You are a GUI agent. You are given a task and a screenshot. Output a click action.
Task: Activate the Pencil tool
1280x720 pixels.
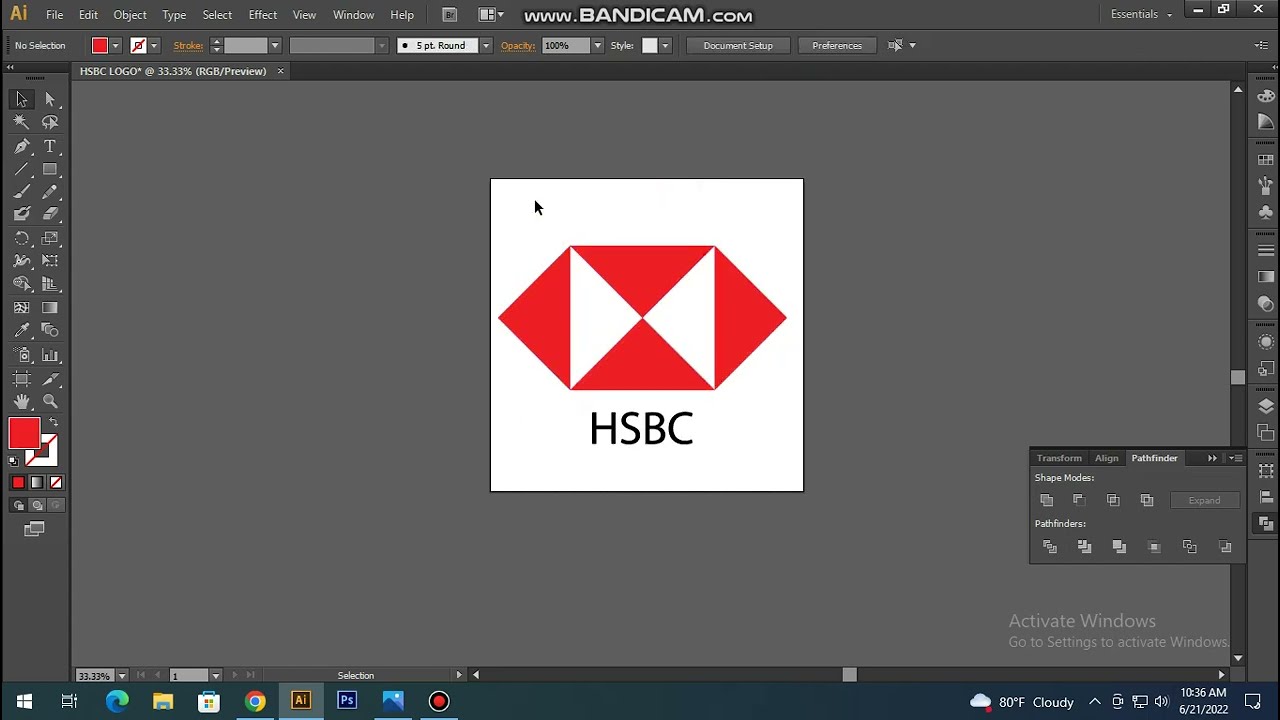(x=50, y=192)
